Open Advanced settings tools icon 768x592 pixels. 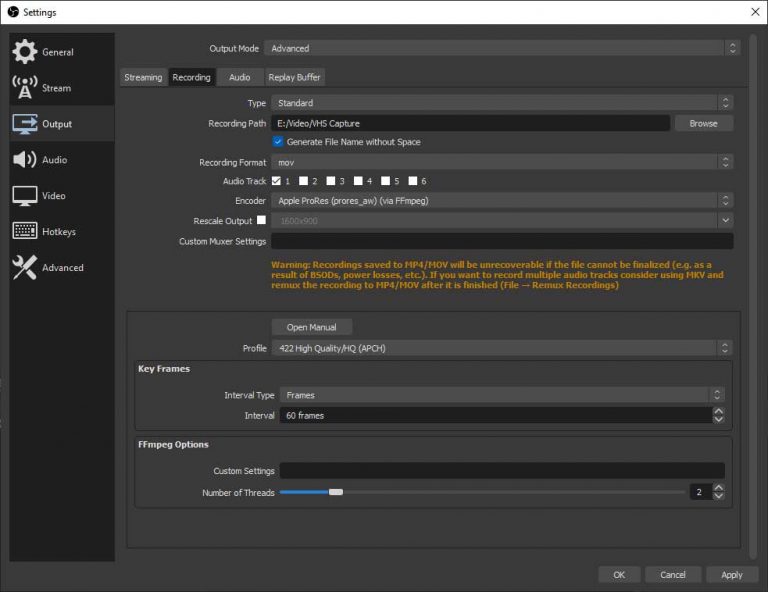click(25, 268)
